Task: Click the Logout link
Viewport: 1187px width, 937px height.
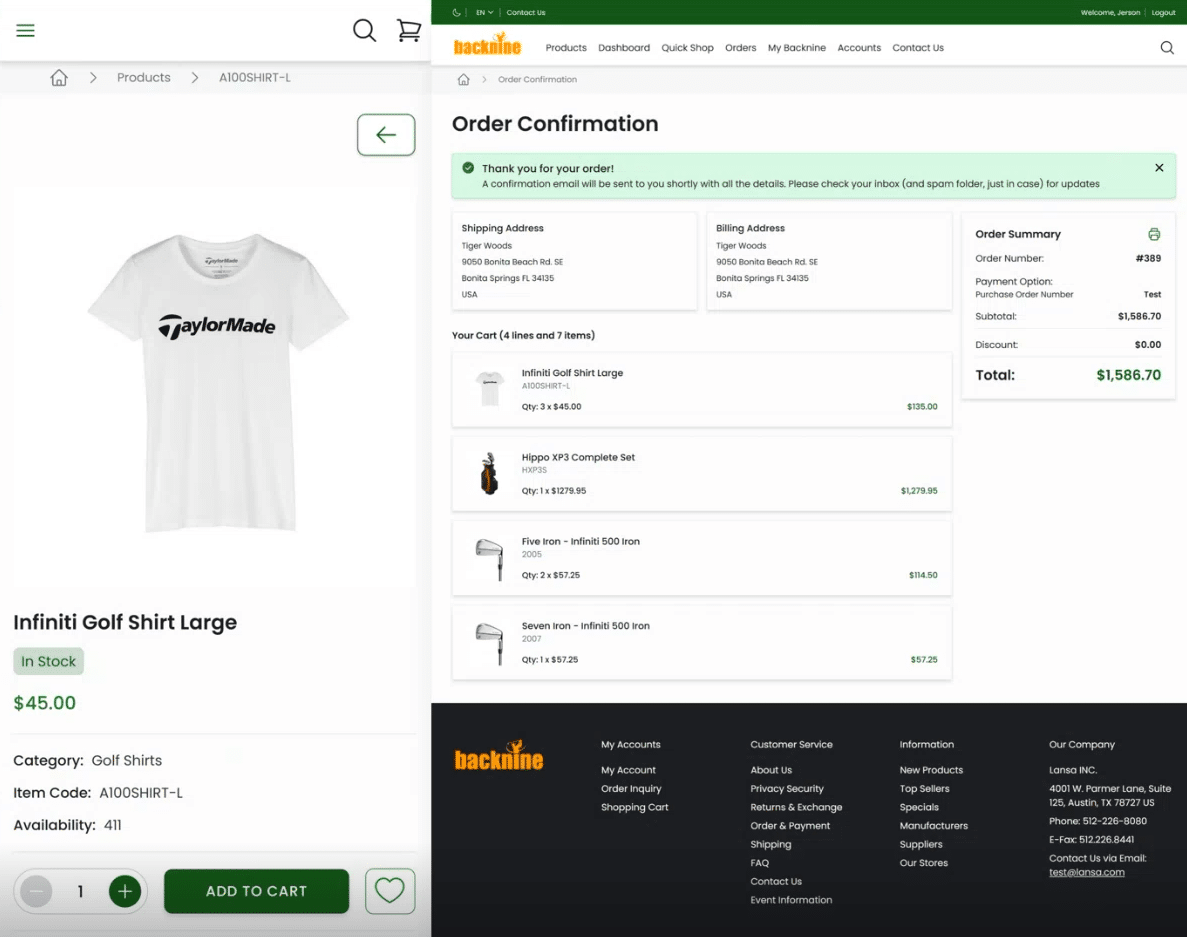Action: (1163, 12)
